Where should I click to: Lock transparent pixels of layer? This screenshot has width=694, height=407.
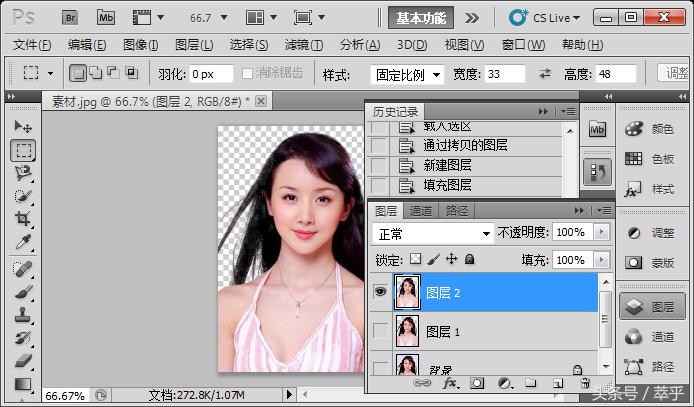415,259
